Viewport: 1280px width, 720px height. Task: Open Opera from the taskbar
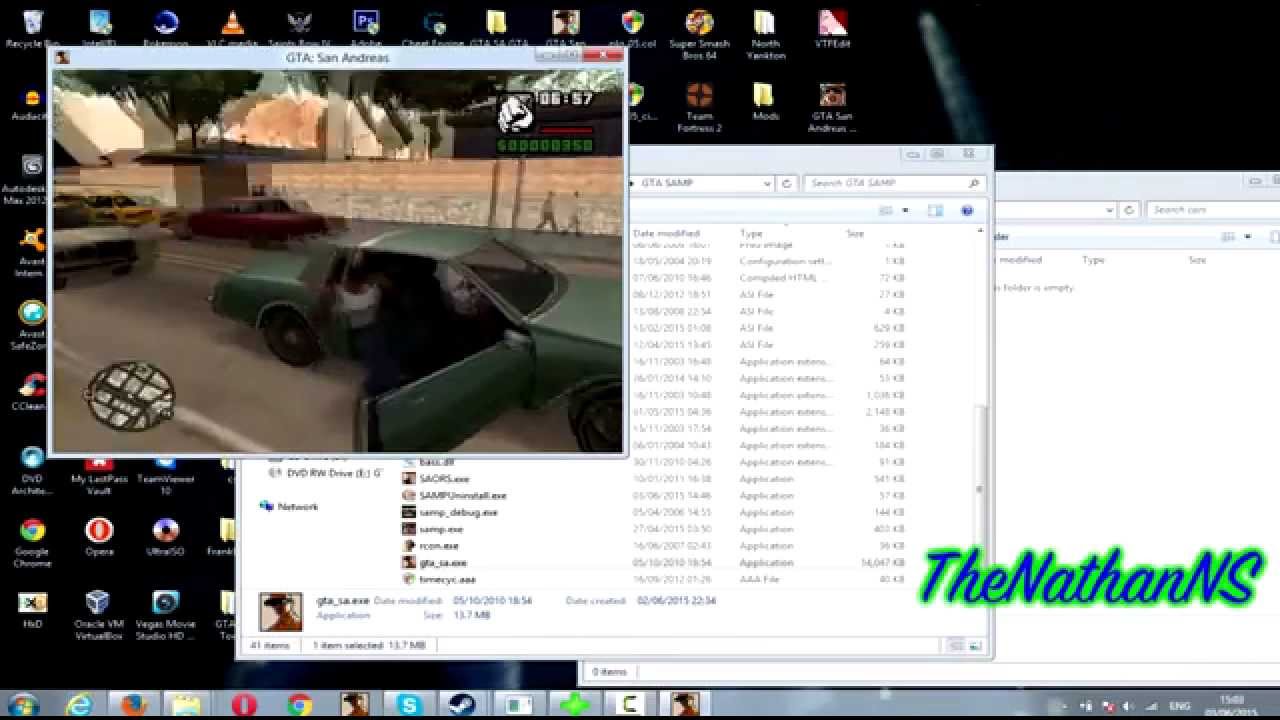point(244,704)
